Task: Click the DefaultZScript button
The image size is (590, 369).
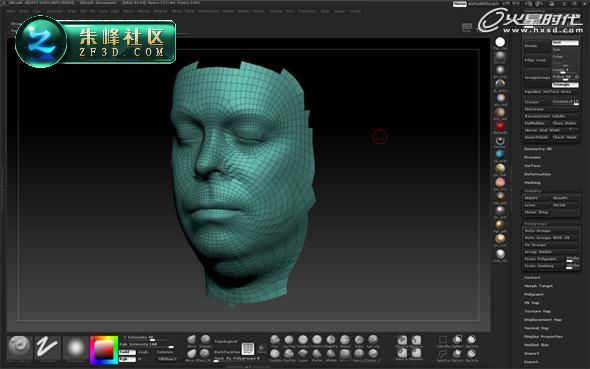Action: tap(484, 4)
